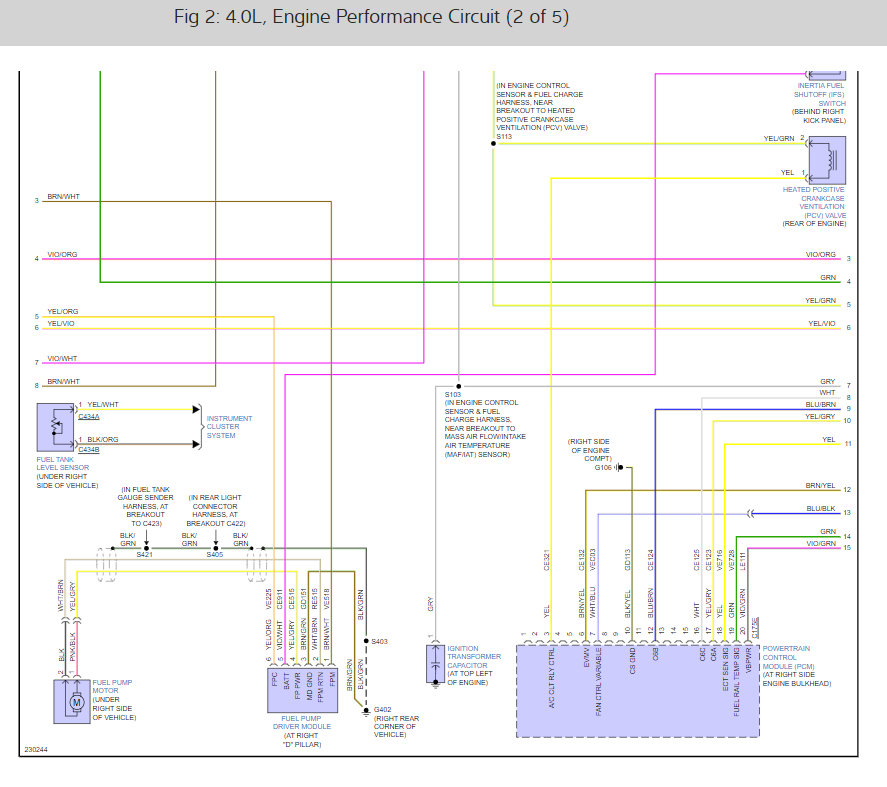Click the VIO/ORG label at right pin 3
The image size is (887, 787).
[x=821, y=255]
